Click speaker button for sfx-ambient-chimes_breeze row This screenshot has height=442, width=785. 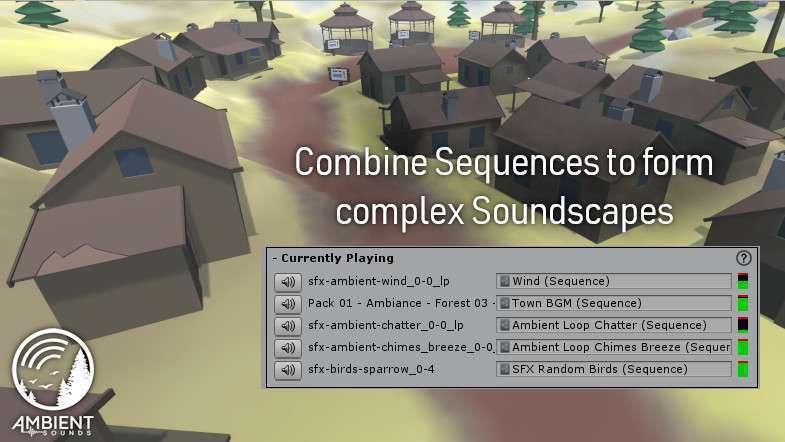click(288, 348)
